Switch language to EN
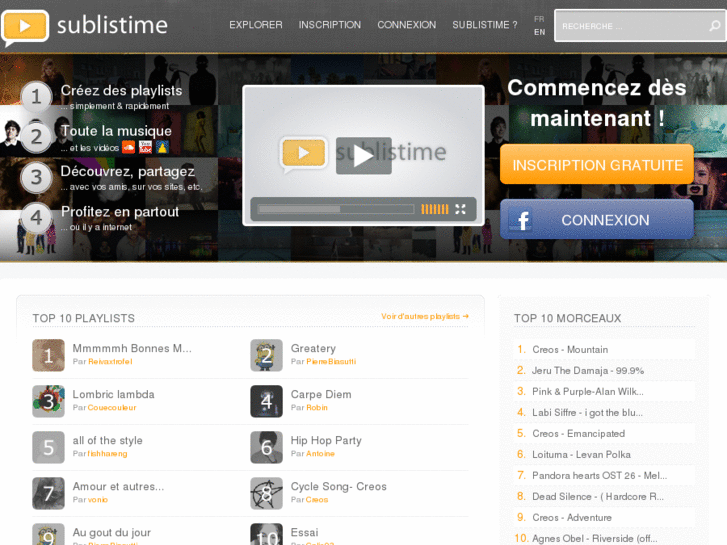 click(539, 32)
